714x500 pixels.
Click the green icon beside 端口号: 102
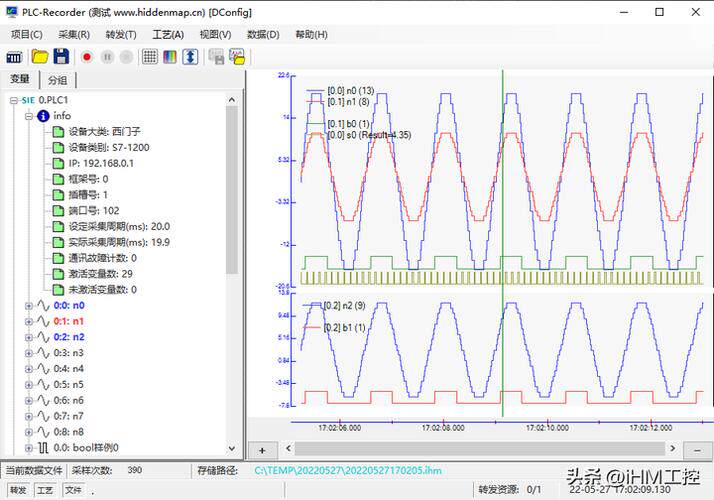pos(58,211)
